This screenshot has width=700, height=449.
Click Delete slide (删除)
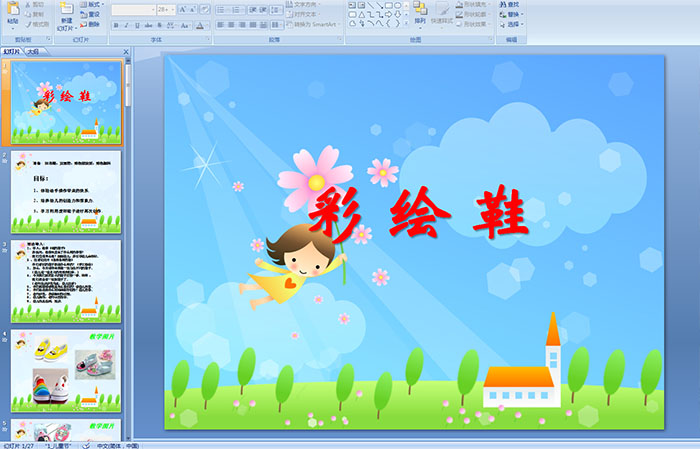90,24
